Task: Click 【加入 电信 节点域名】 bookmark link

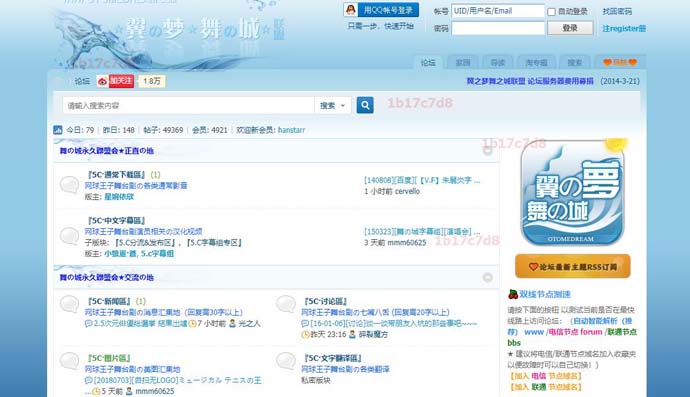Action: [546, 376]
